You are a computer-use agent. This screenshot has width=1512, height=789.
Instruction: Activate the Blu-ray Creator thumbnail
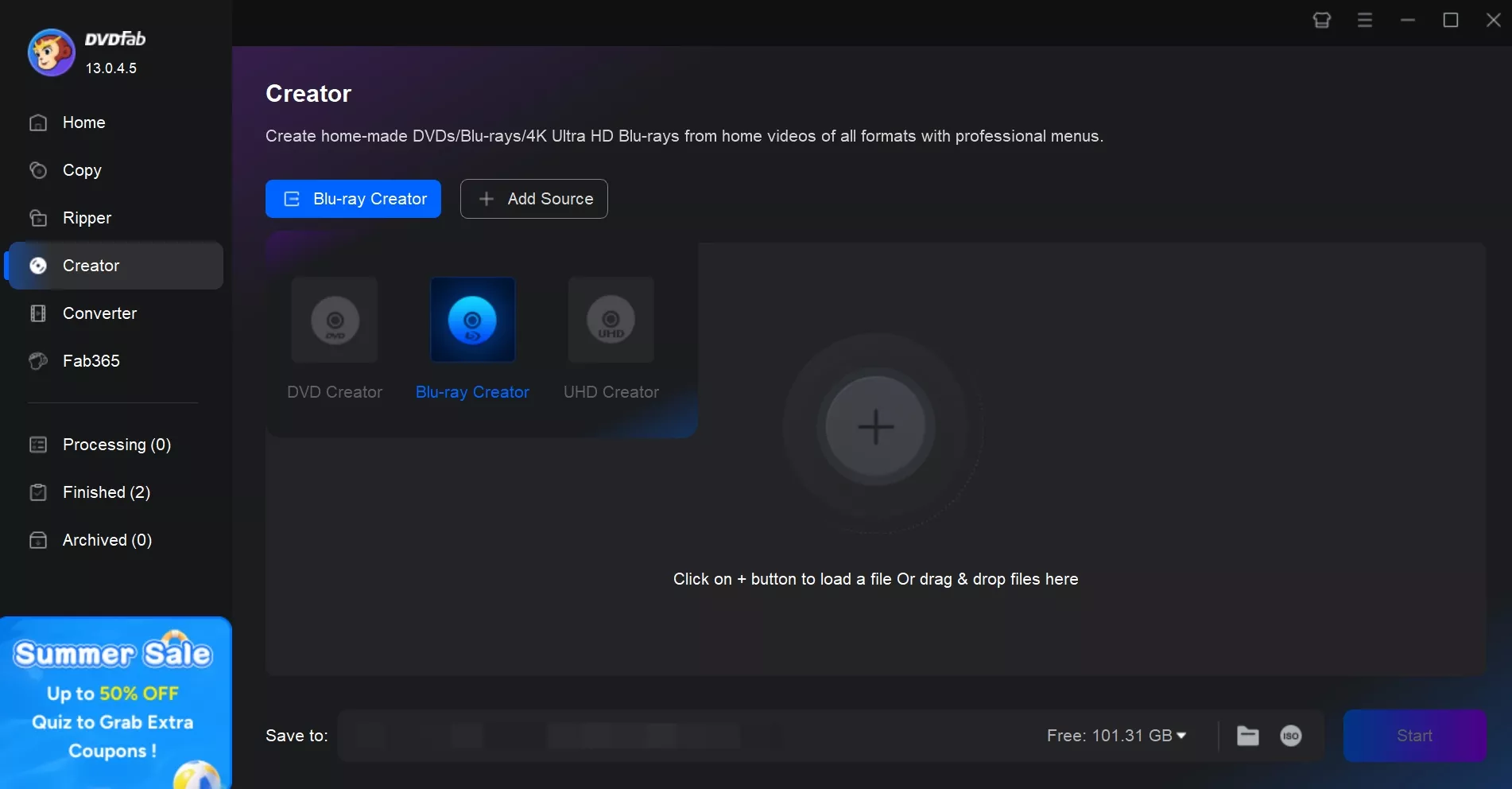(x=472, y=320)
